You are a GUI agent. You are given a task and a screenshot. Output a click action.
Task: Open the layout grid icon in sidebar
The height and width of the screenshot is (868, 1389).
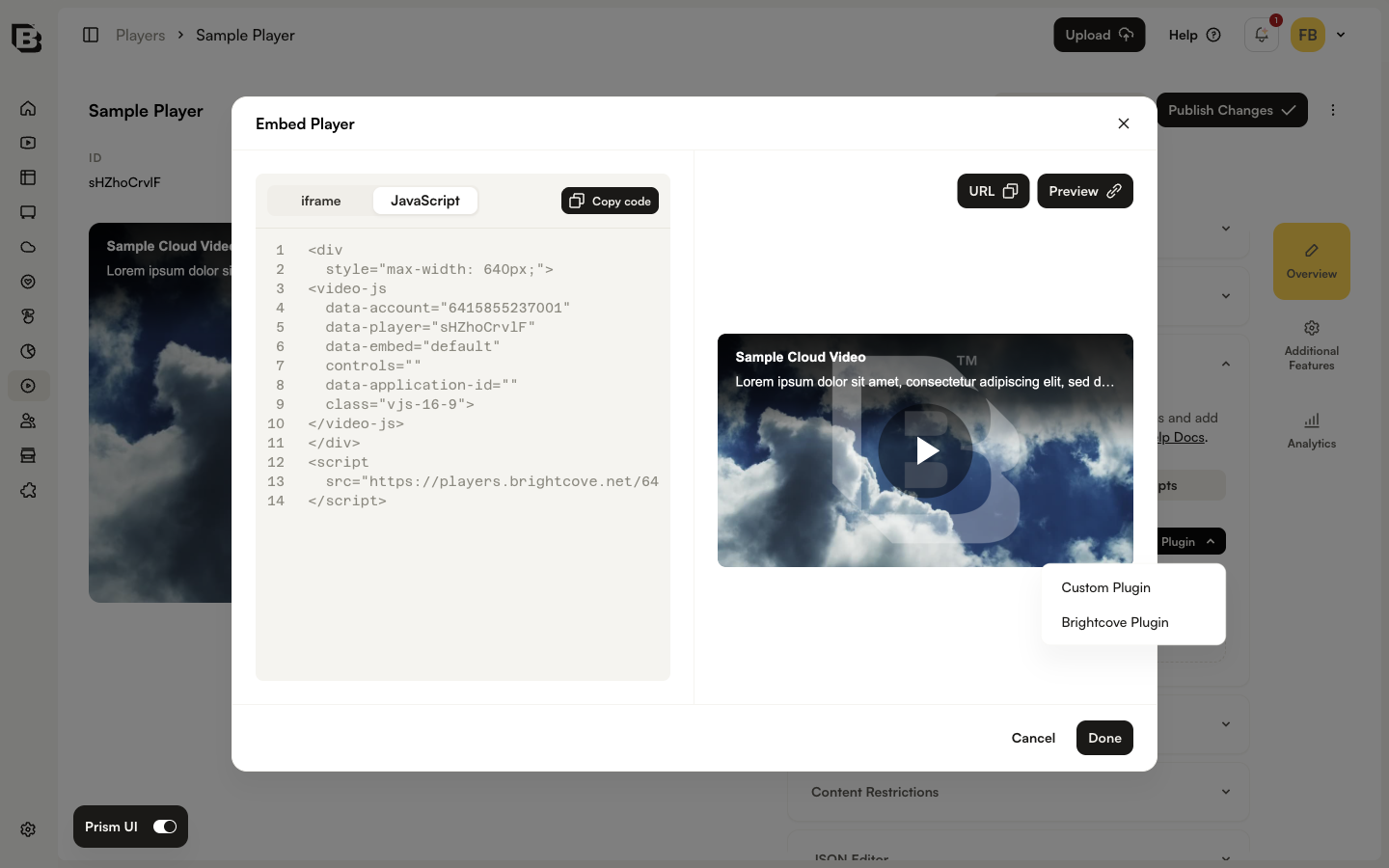pos(28,177)
